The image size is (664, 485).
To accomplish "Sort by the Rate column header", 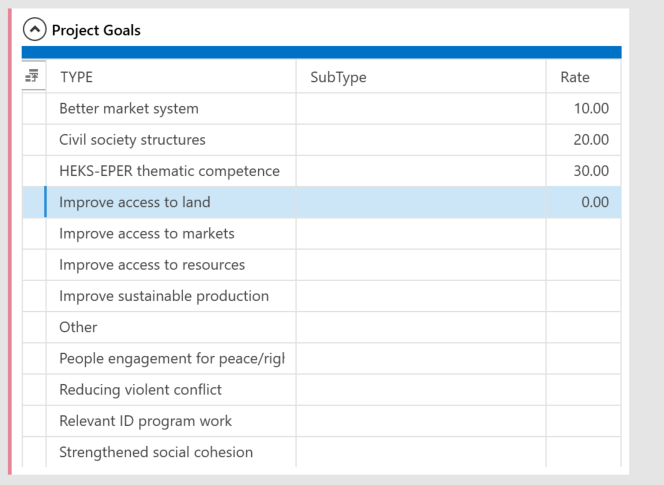I will [x=582, y=77].
